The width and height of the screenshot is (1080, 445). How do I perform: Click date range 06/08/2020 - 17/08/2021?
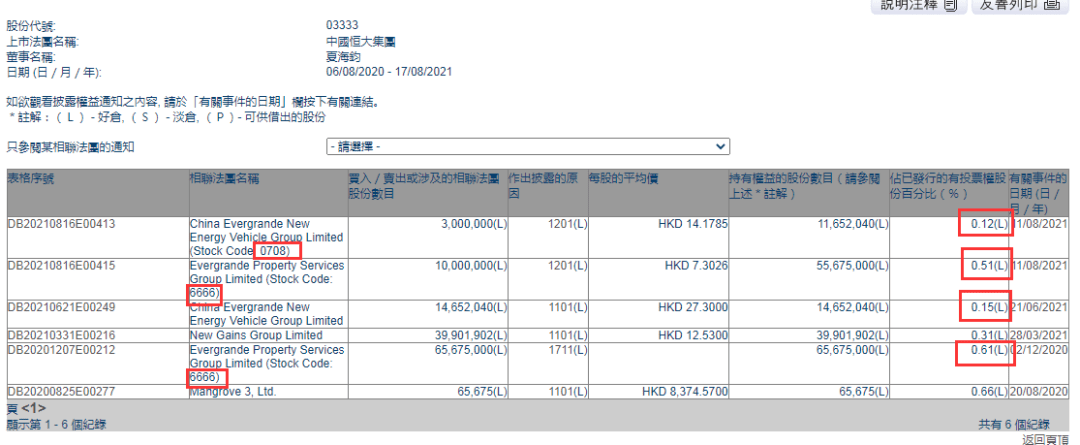pyautogui.click(x=389, y=72)
